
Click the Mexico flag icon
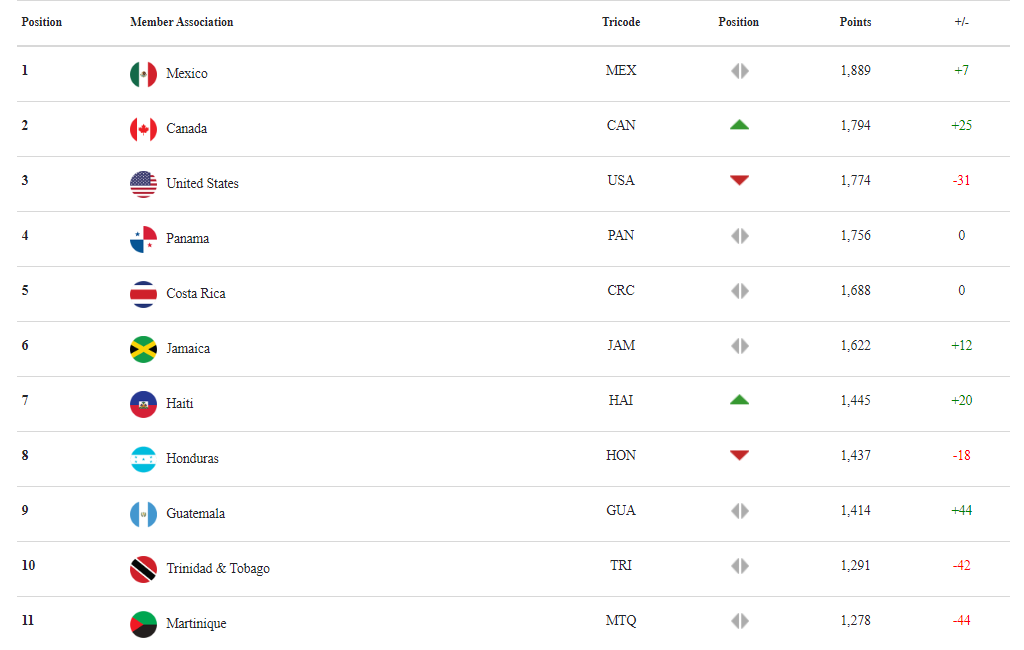[143, 74]
